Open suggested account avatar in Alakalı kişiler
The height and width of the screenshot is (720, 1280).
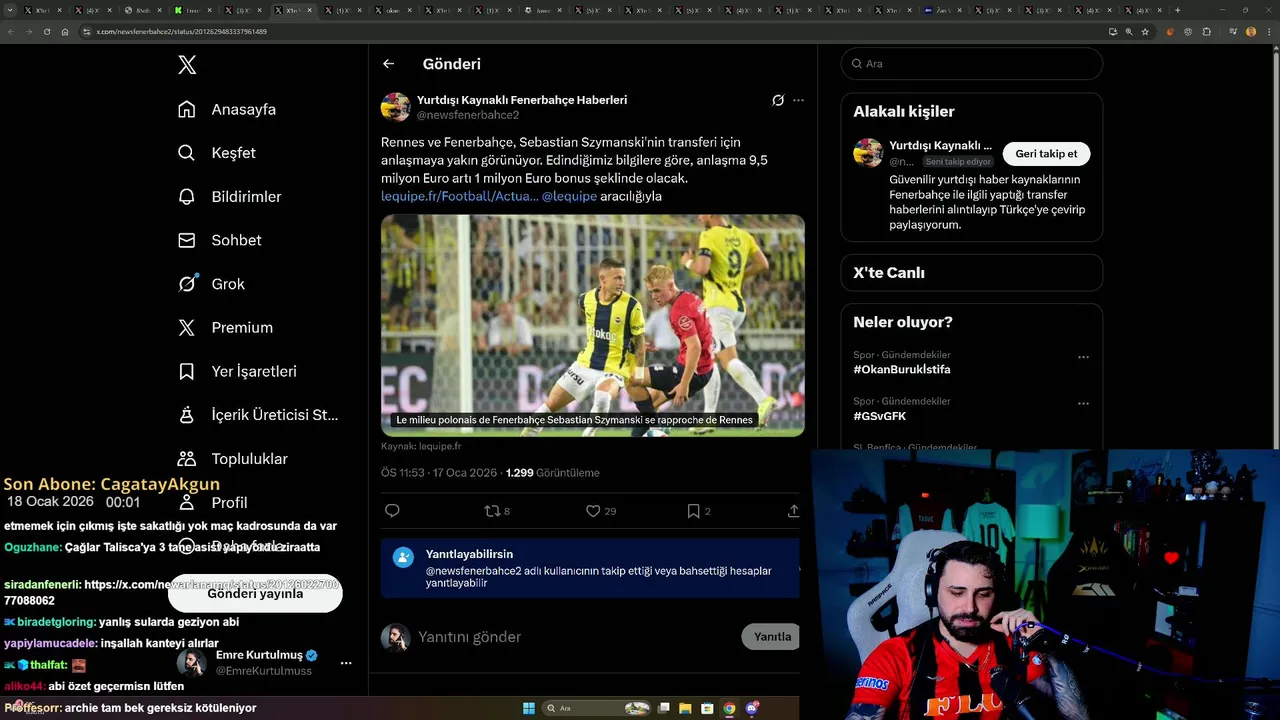[x=867, y=153]
